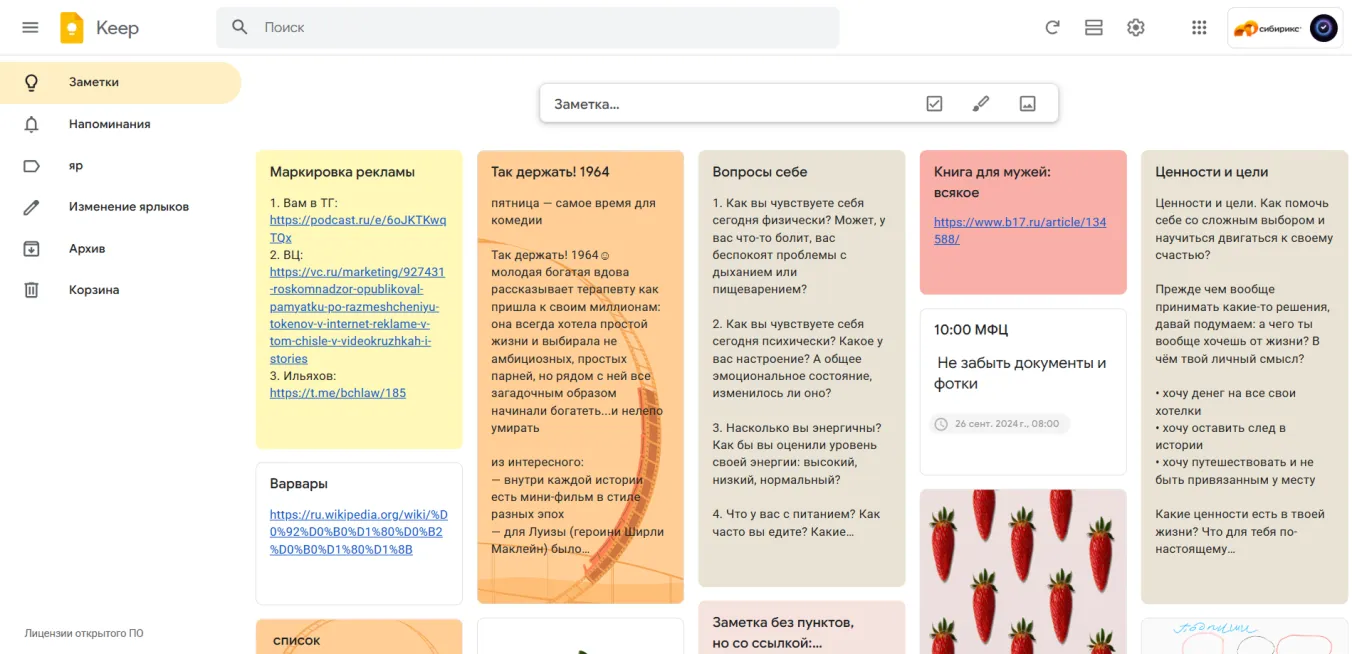Open the b17.ru article link
The image size is (1352, 654).
point(1020,230)
